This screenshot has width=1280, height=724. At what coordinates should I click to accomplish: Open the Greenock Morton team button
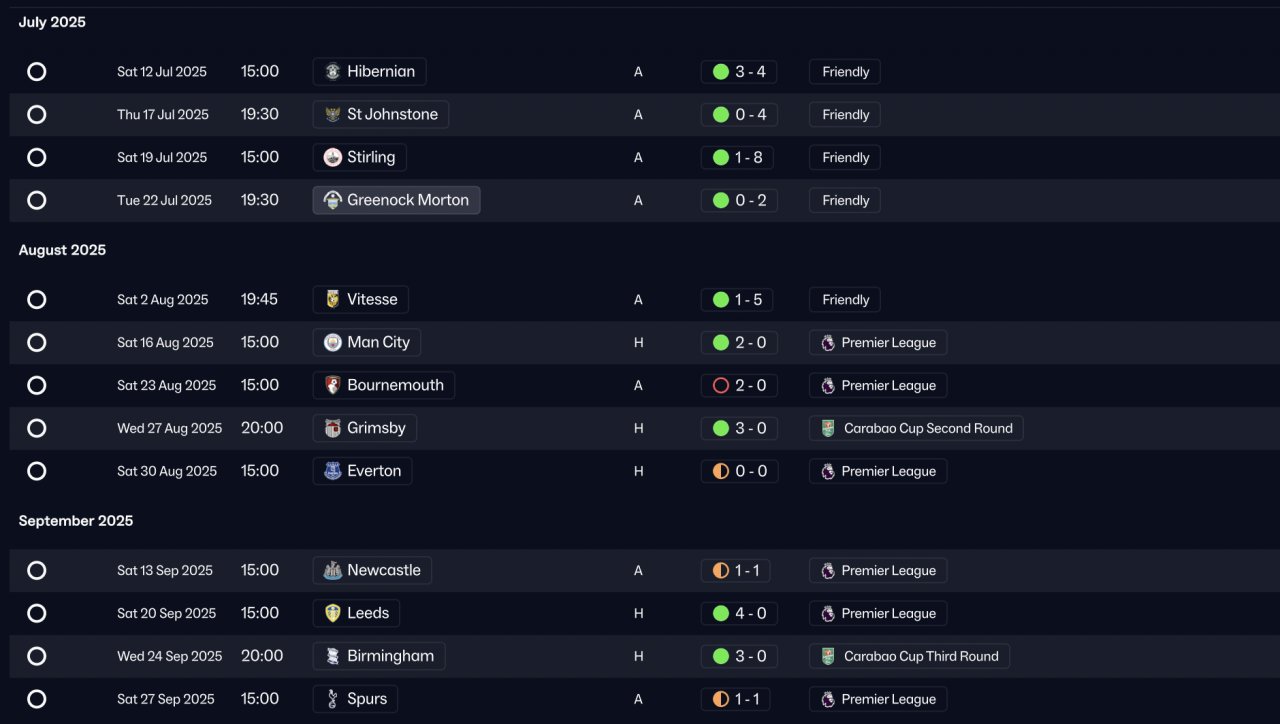click(x=397, y=200)
